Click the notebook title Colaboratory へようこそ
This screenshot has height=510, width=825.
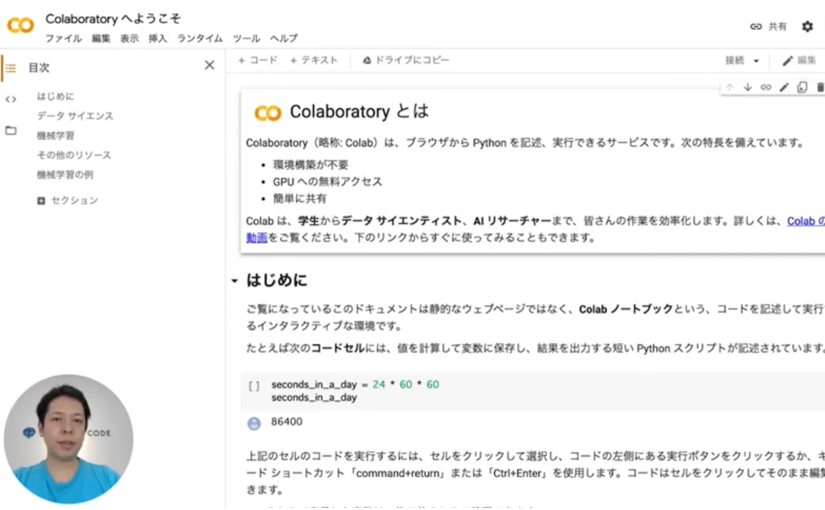pyautogui.click(x=113, y=19)
